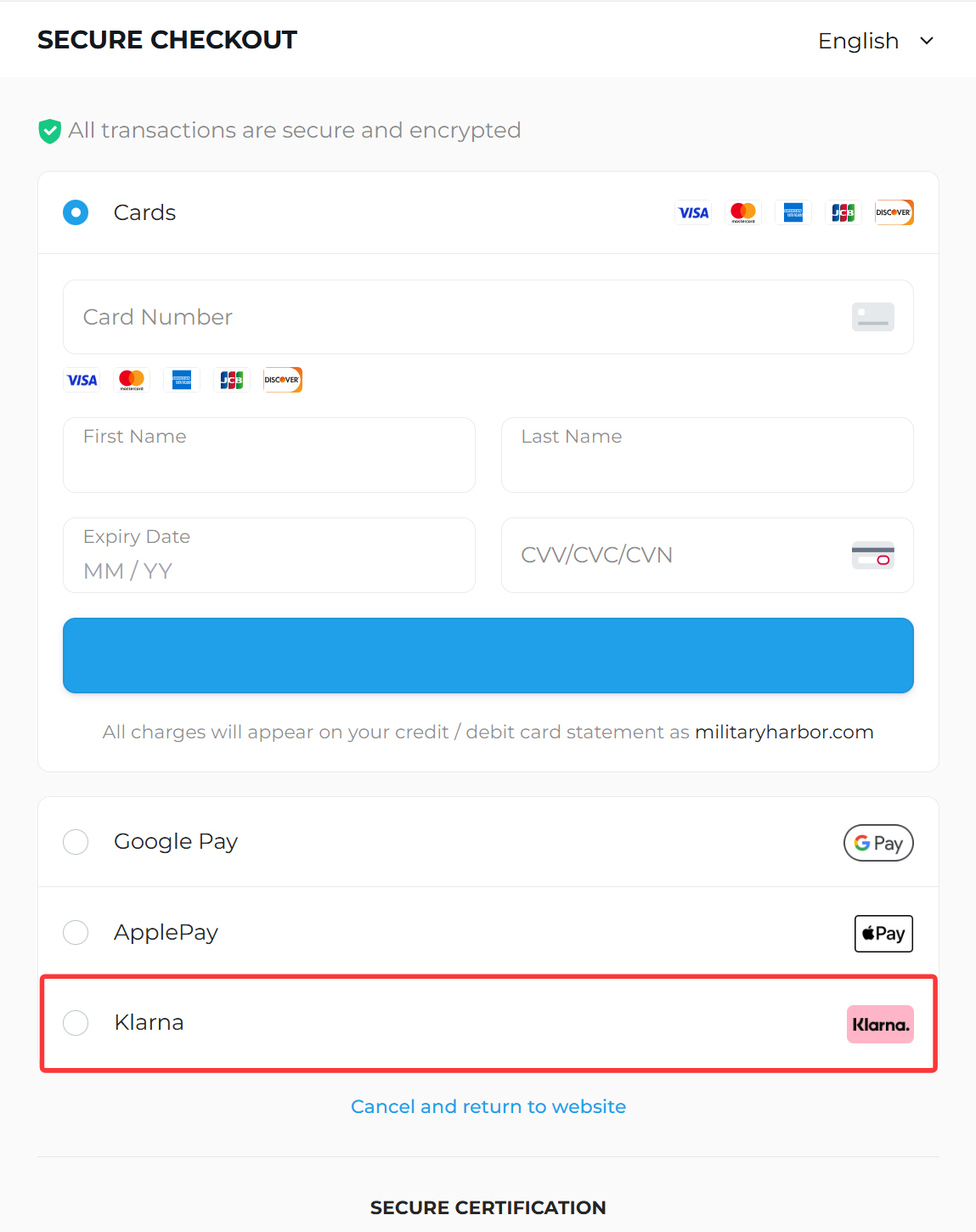The height and width of the screenshot is (1232, 976).
Task: Select the Cards radio button
Action: (x=76, y=212)
